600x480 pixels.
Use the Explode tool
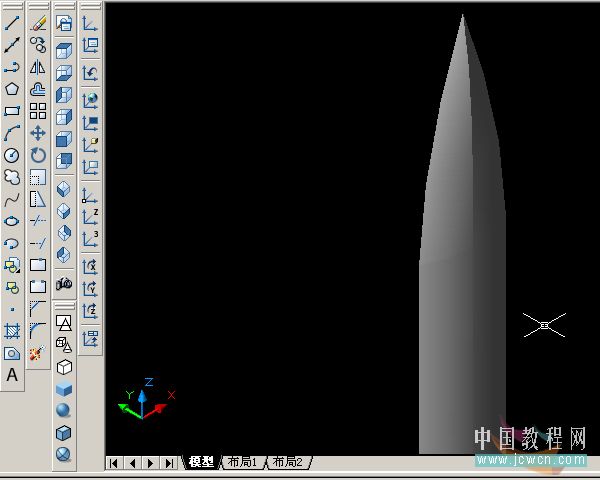(38, 353)
